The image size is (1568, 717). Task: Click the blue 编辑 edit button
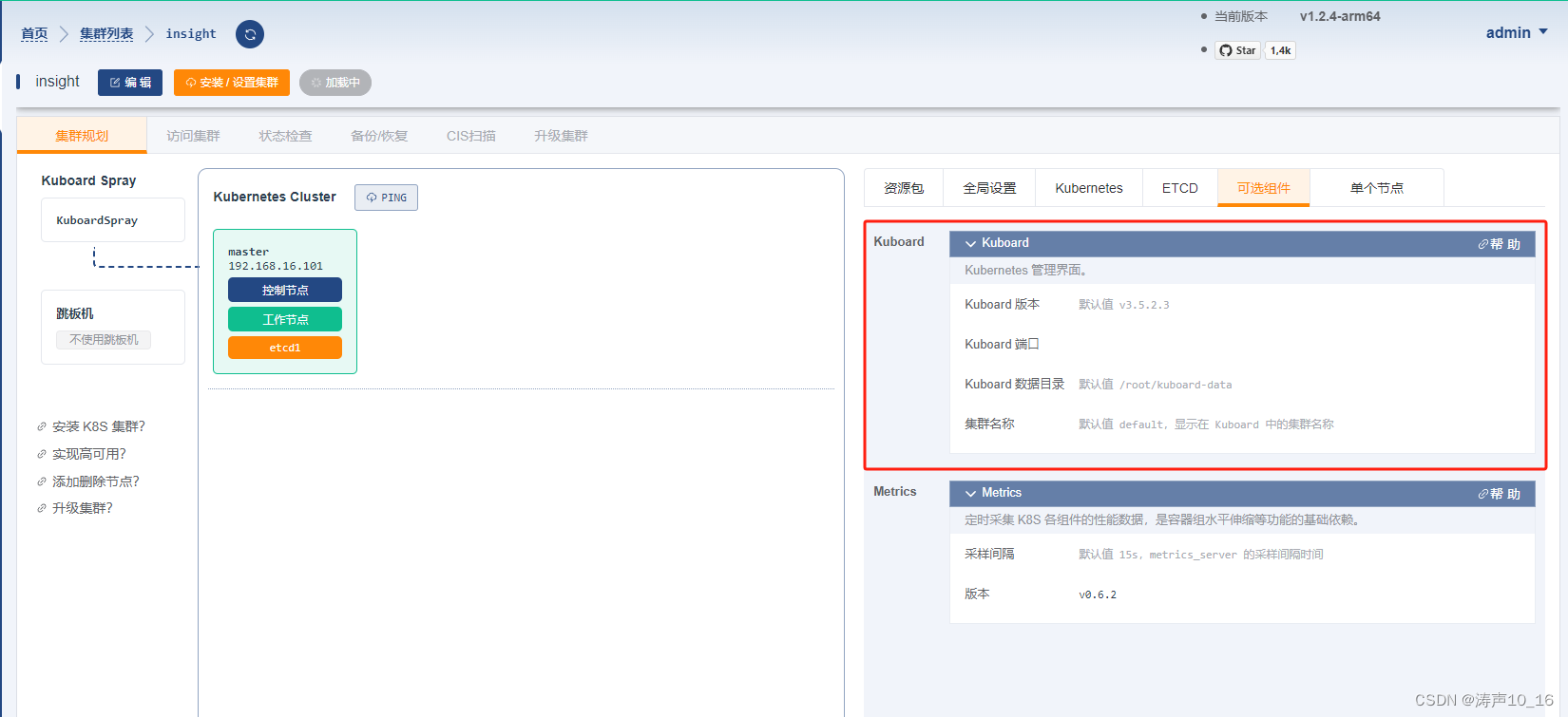(x=130, y=83)
